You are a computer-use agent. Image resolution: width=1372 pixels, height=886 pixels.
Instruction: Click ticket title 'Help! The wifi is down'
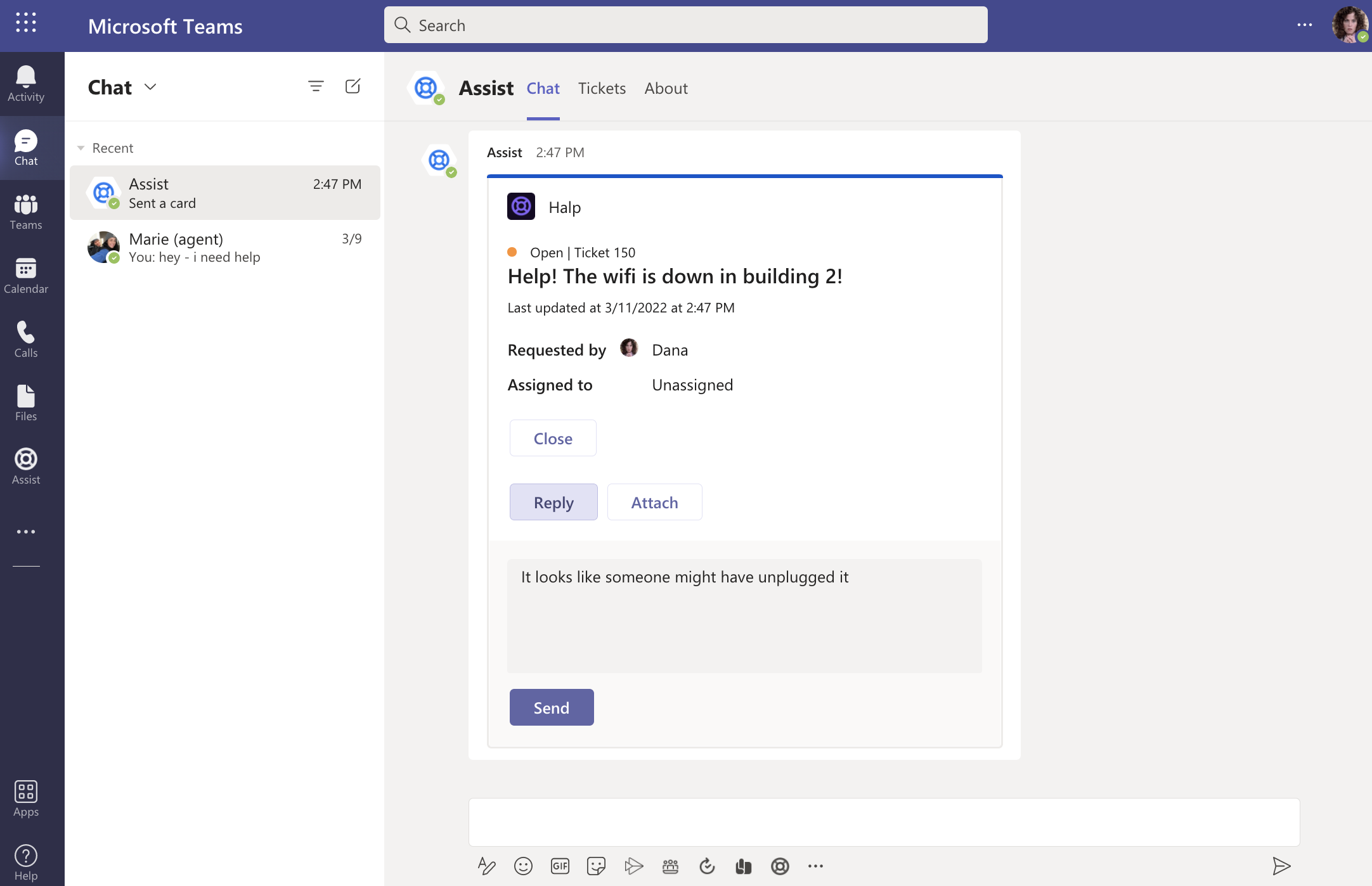(x=675, y=276)
